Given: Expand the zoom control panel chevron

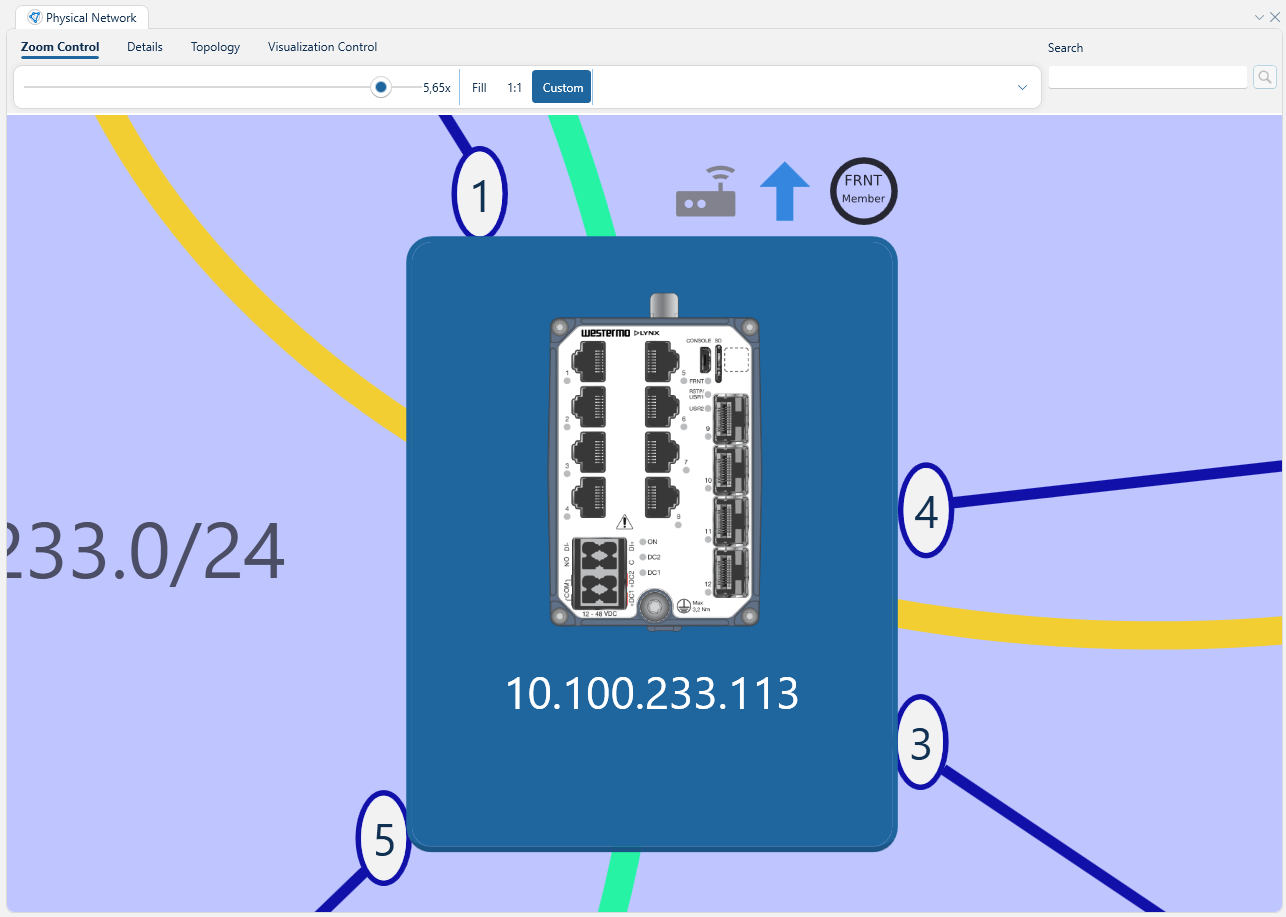Looking at the screenshot, I should click(x=1022, y=88).
